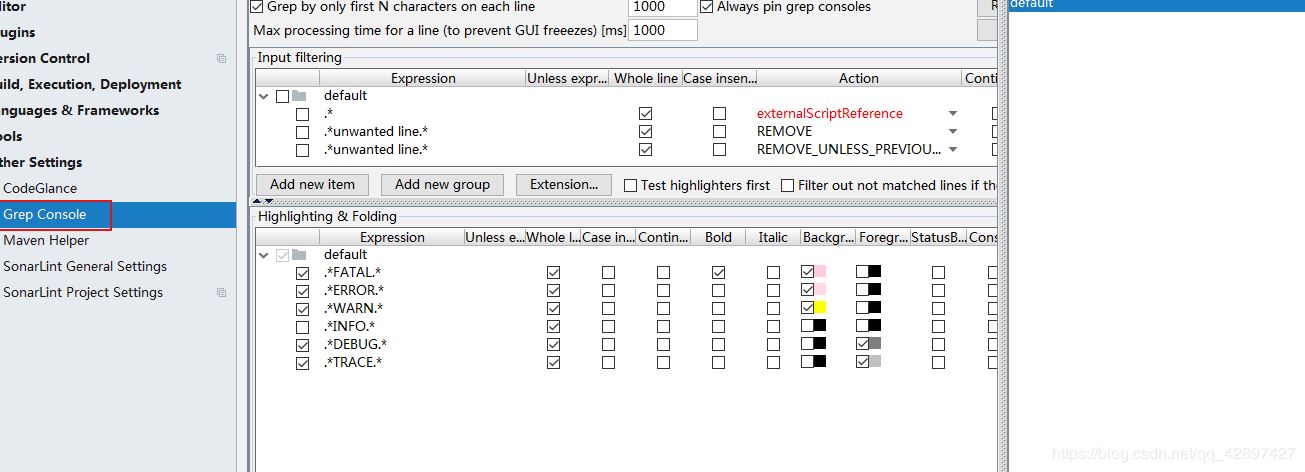
Task: Uncheck Bold for the .*FATAL.* row
Action: (718, 273)
